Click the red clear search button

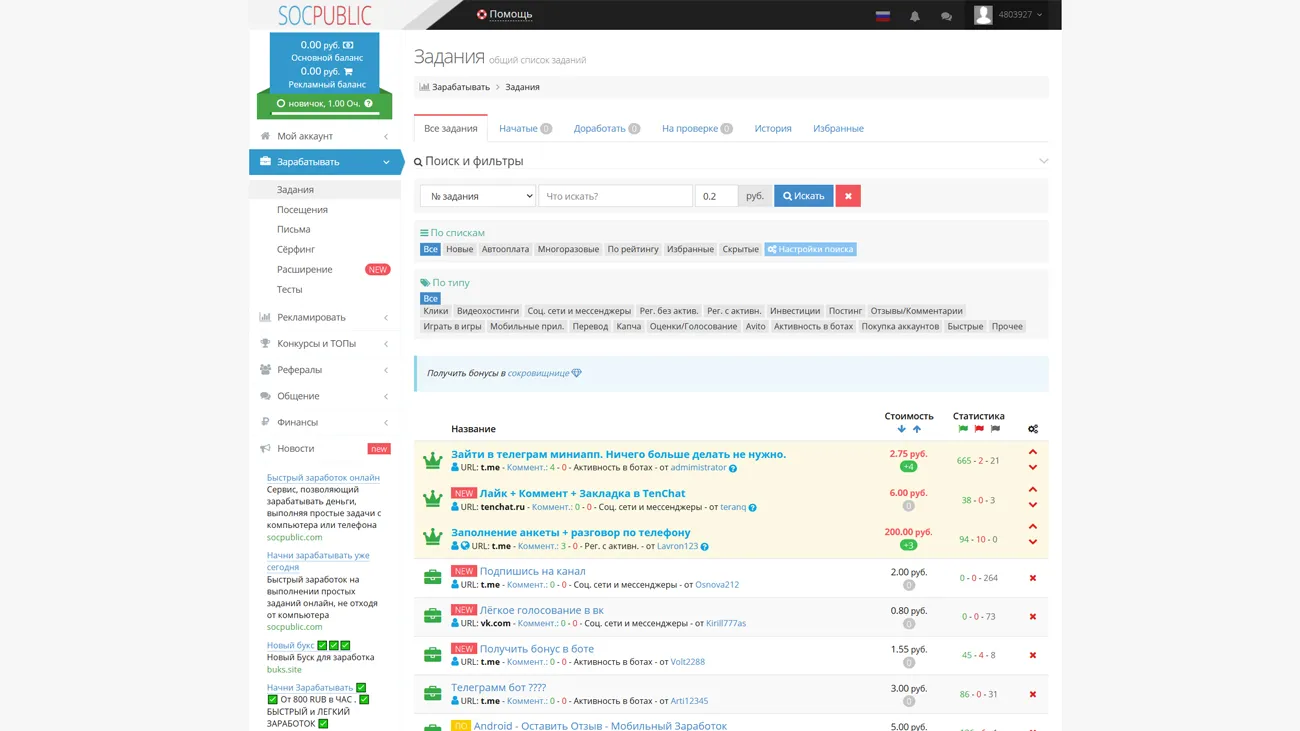[x=848, y=196]
